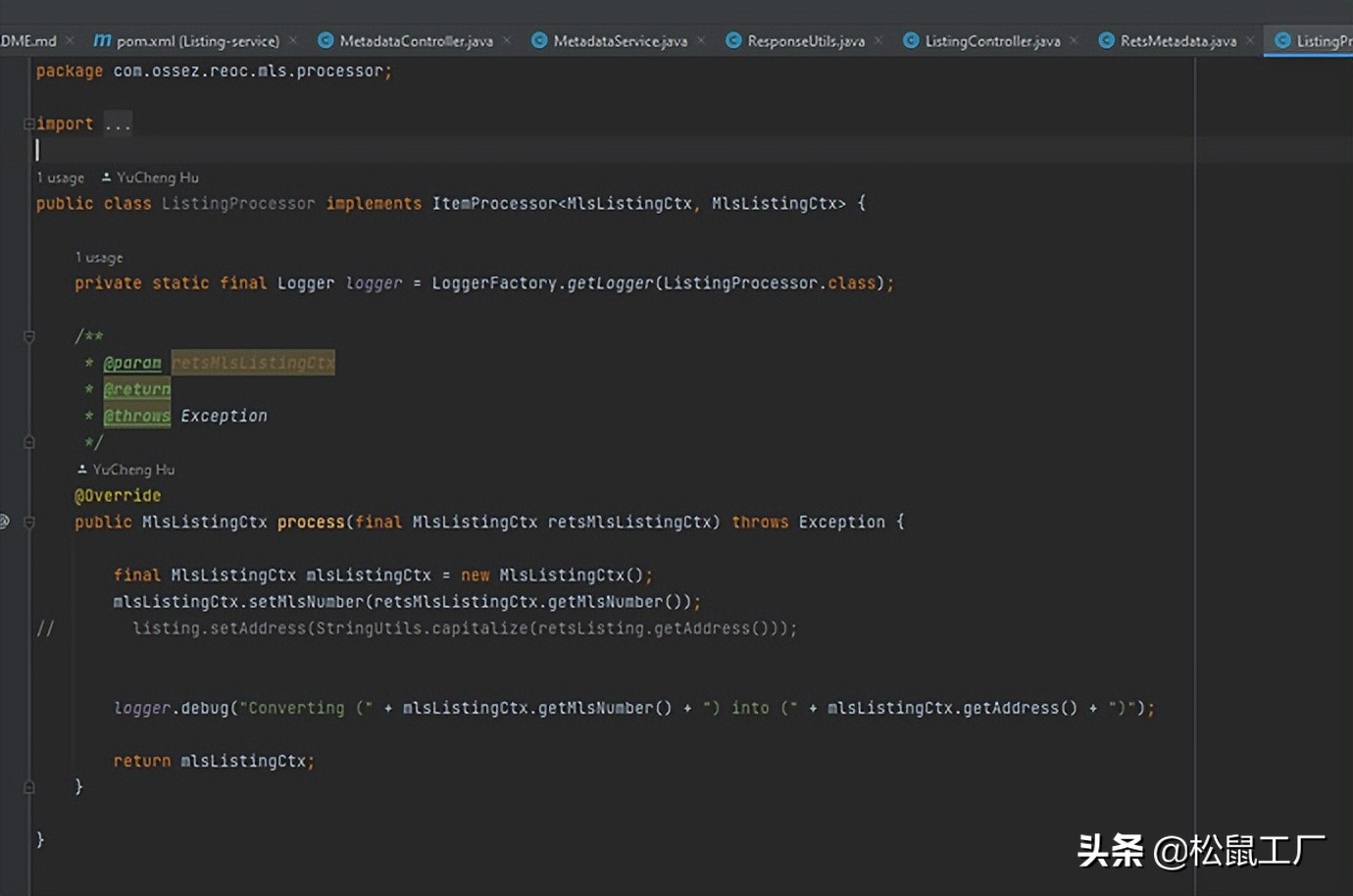
Task: Close the MetadataController.java tab
Action: pyautogui.click(x=507, y=41)
